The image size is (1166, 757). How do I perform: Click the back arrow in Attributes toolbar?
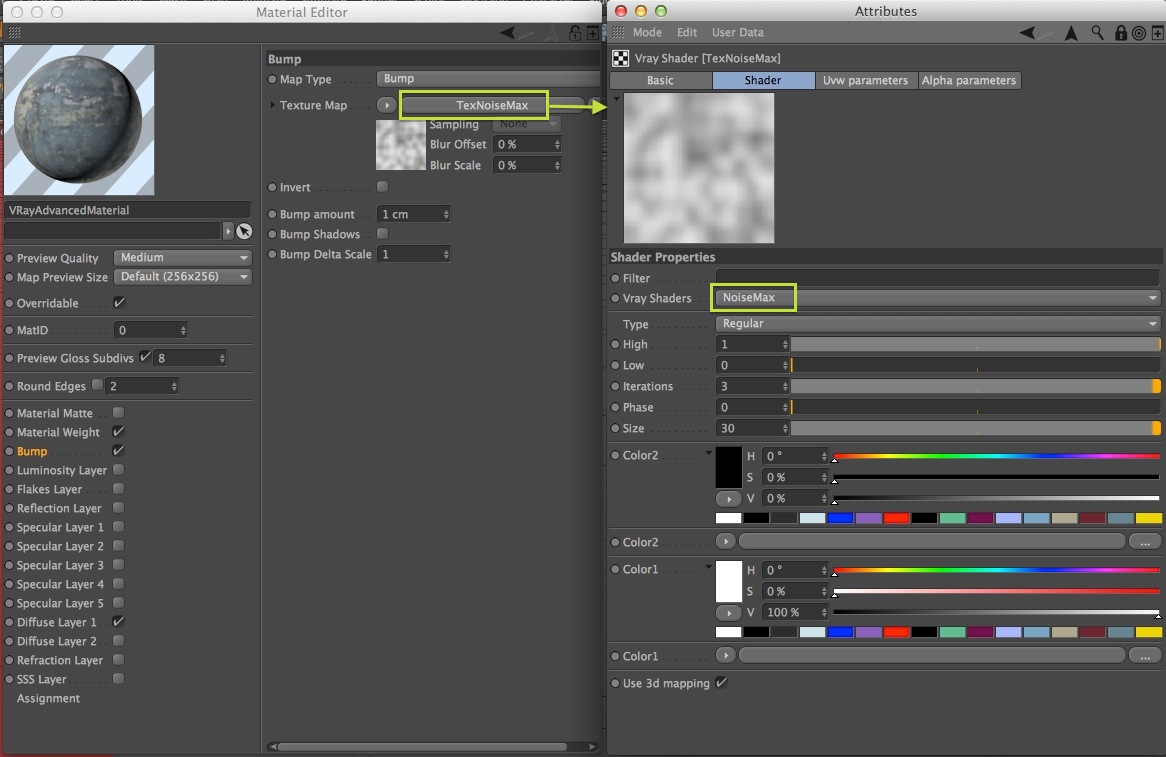(1027, 33)
